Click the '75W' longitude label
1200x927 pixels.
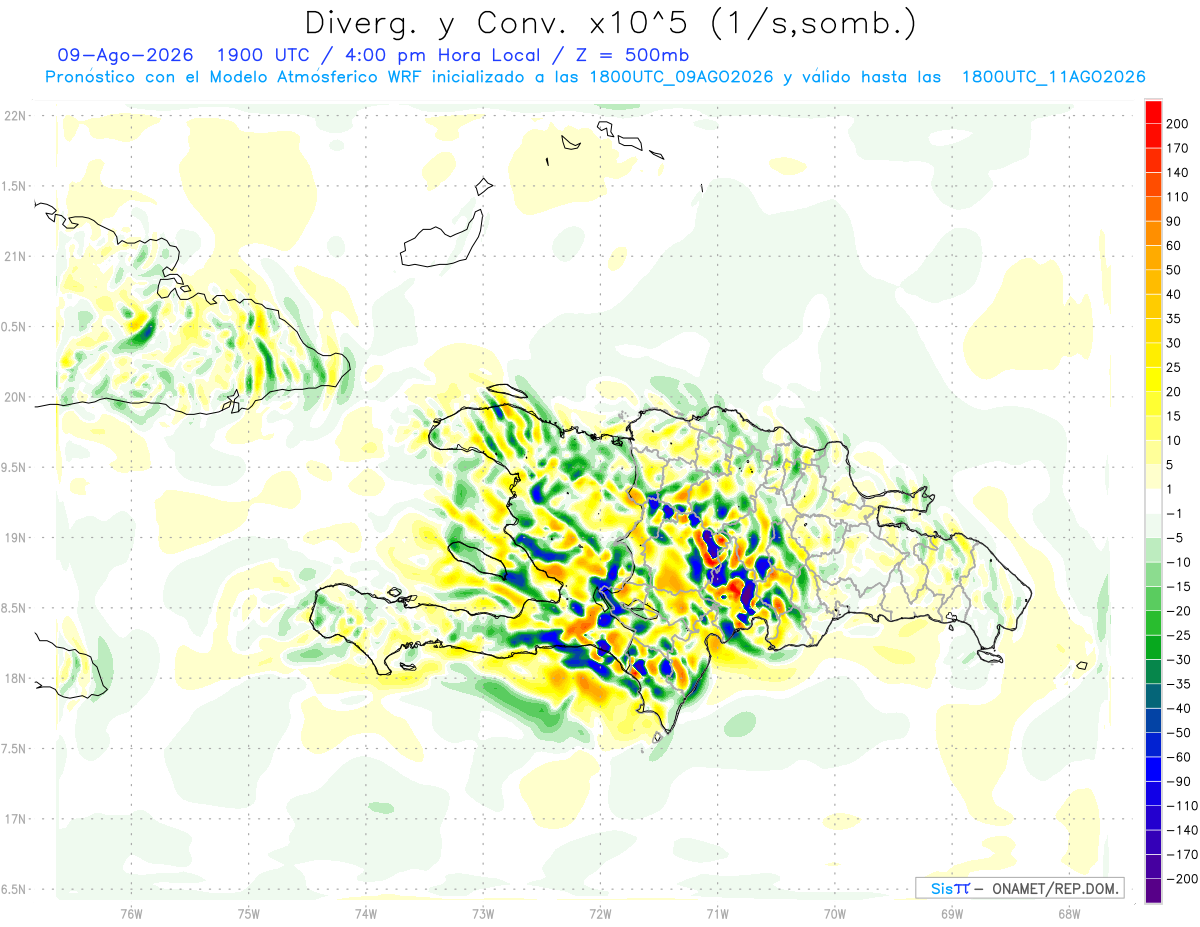(x=249, y=913)
